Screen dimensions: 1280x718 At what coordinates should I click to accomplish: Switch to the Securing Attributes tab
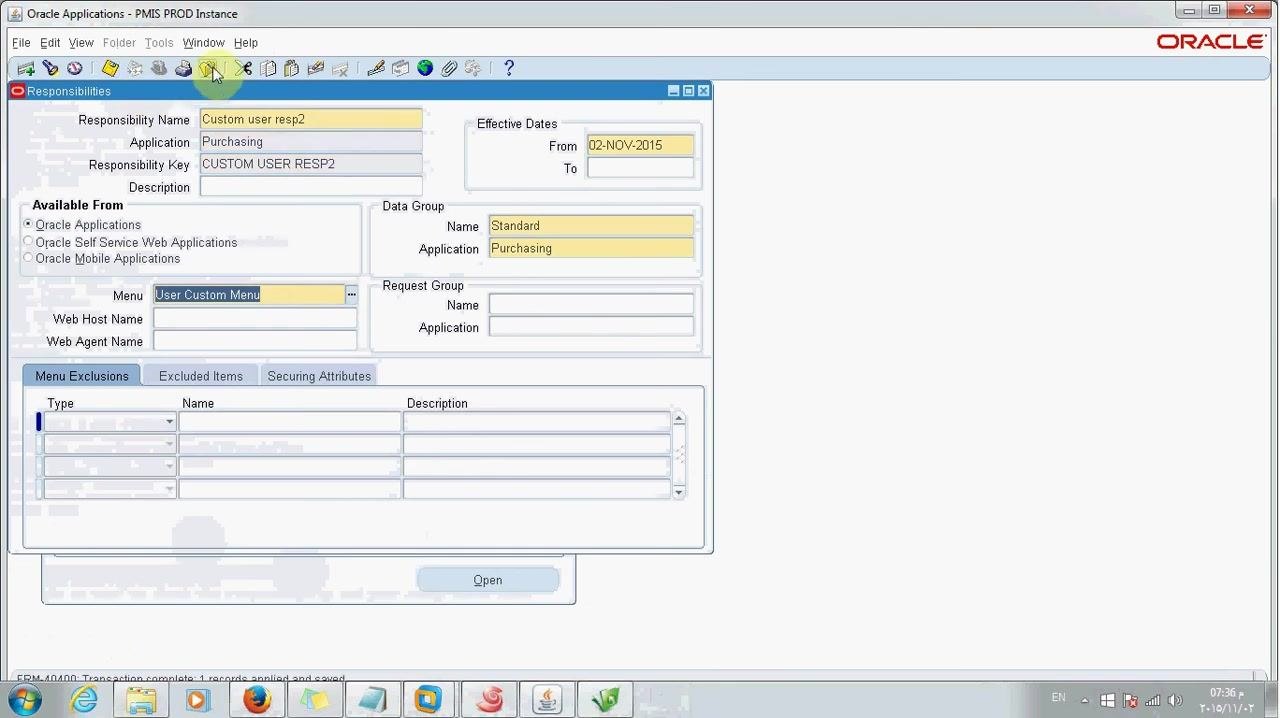pos(319,376)
